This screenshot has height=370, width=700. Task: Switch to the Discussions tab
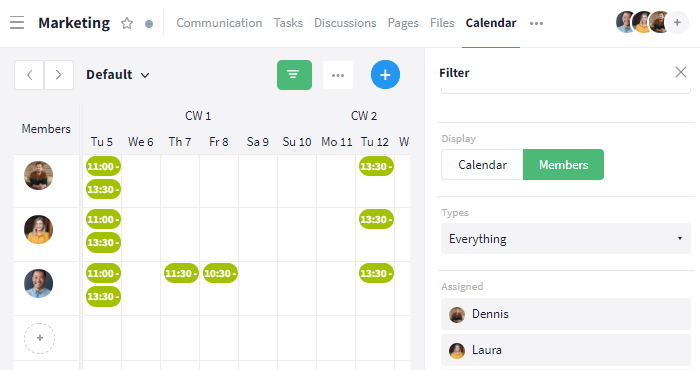[345, 23]
